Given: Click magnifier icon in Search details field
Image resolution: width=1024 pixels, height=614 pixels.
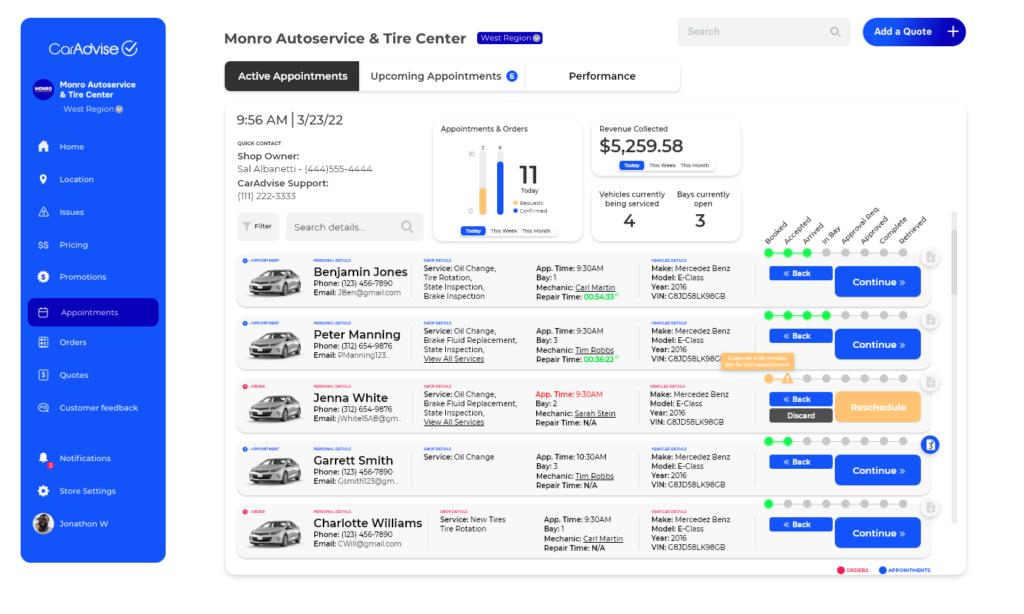Looking at the screenshot, I should click(x=407, y=227).
